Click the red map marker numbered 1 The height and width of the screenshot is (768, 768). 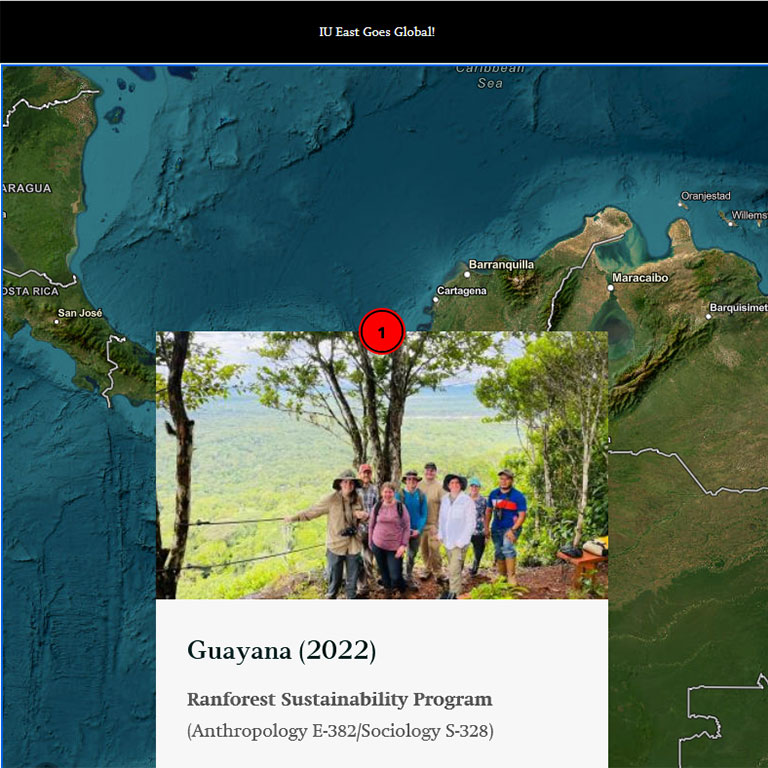coord(382,332)
